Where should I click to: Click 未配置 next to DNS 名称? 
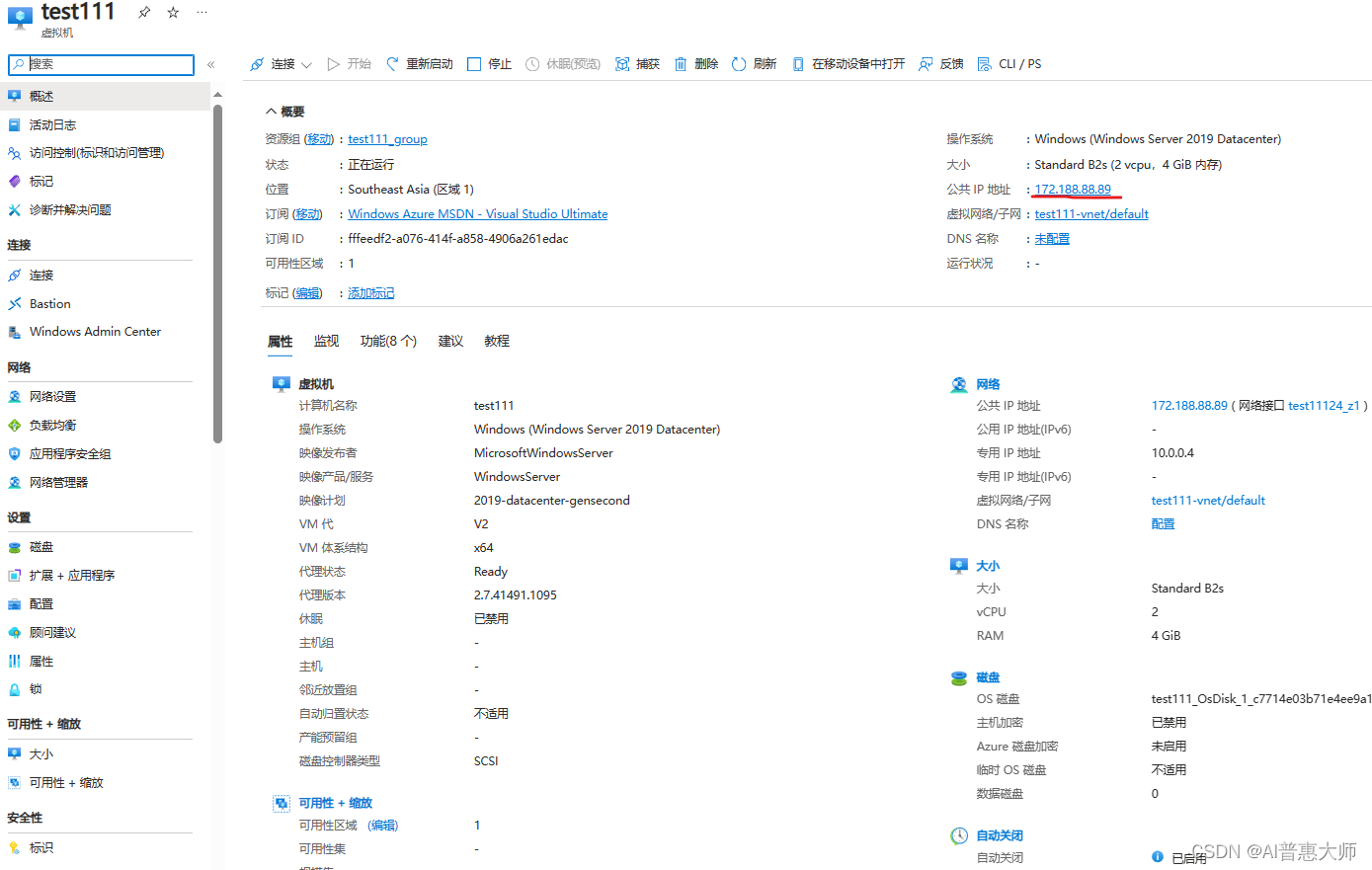[x=1052, y=239]
